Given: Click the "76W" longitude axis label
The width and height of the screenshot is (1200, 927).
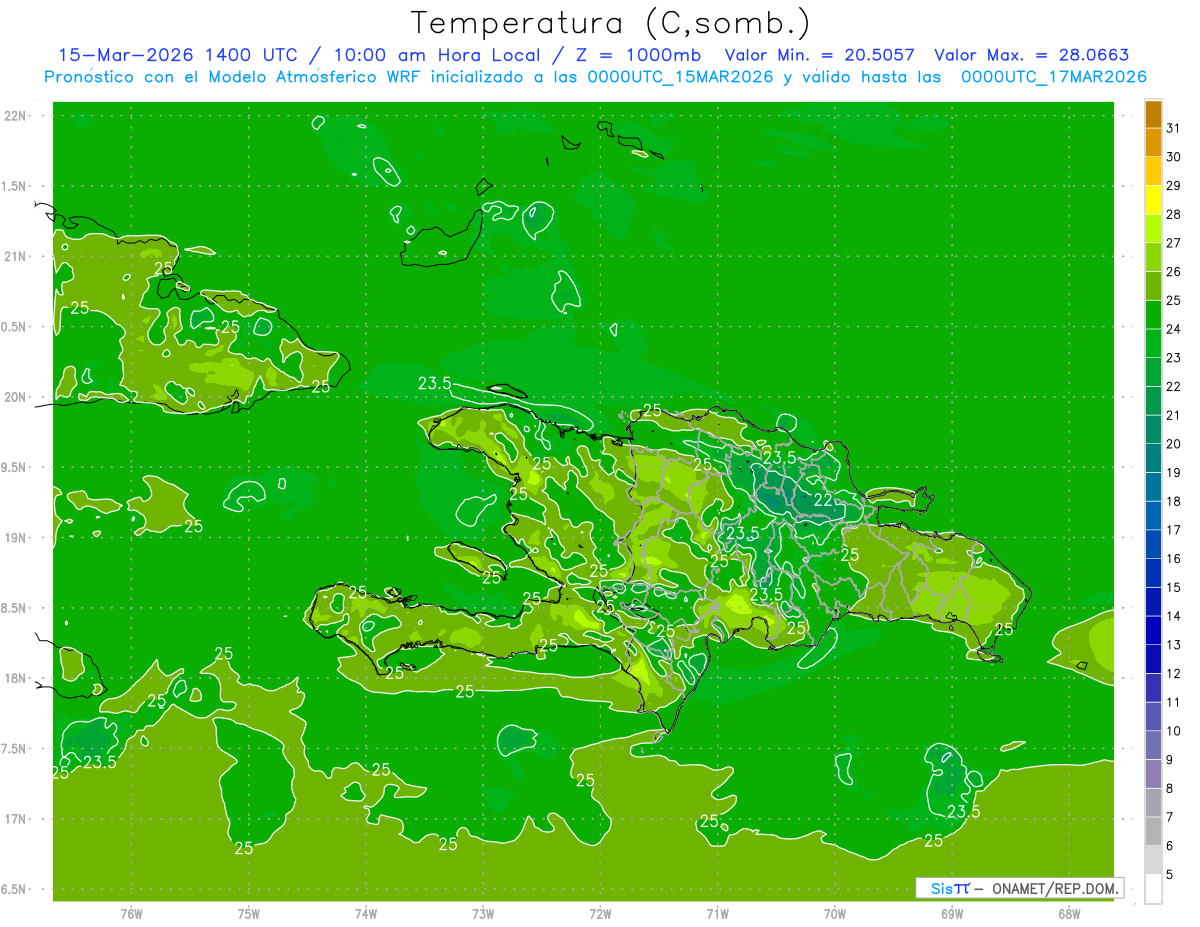Looking at the screenshot, I should tap(131, 913).
